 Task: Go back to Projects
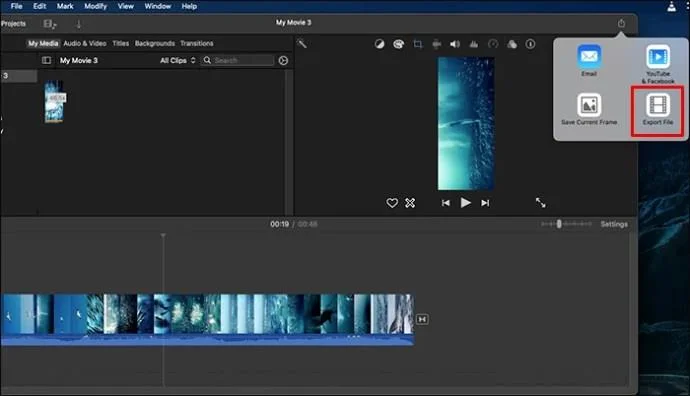tap(13, 24)
